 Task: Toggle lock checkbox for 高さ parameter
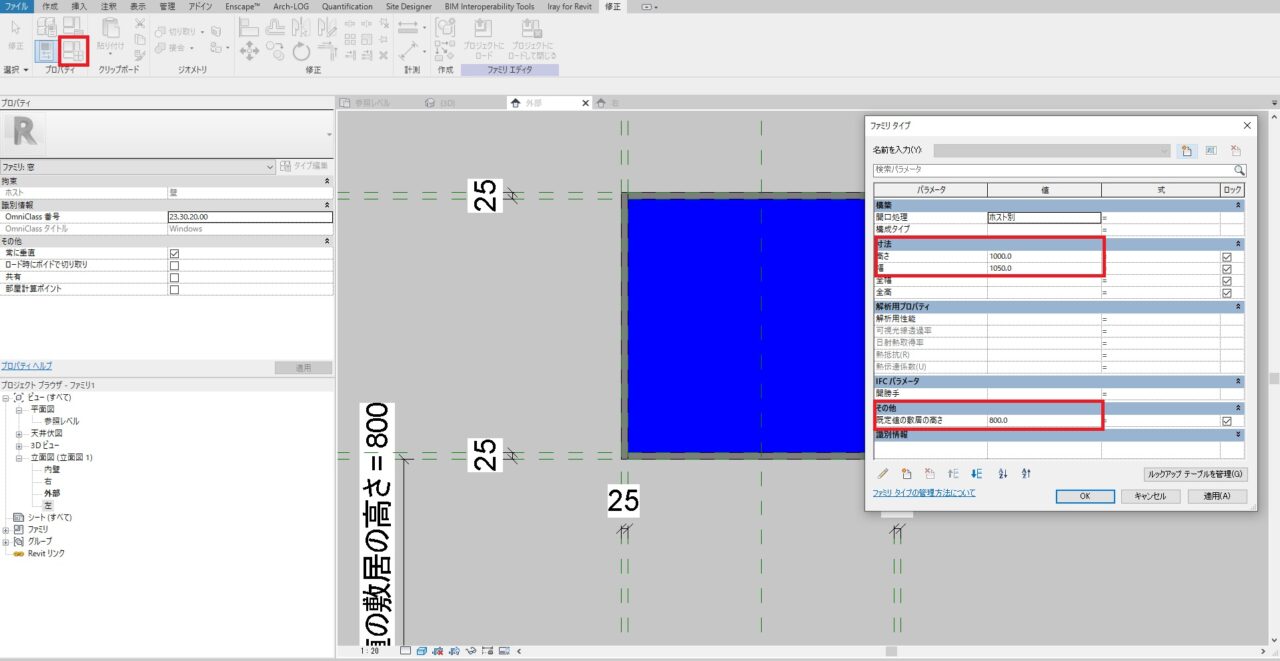coord(1226,256)
